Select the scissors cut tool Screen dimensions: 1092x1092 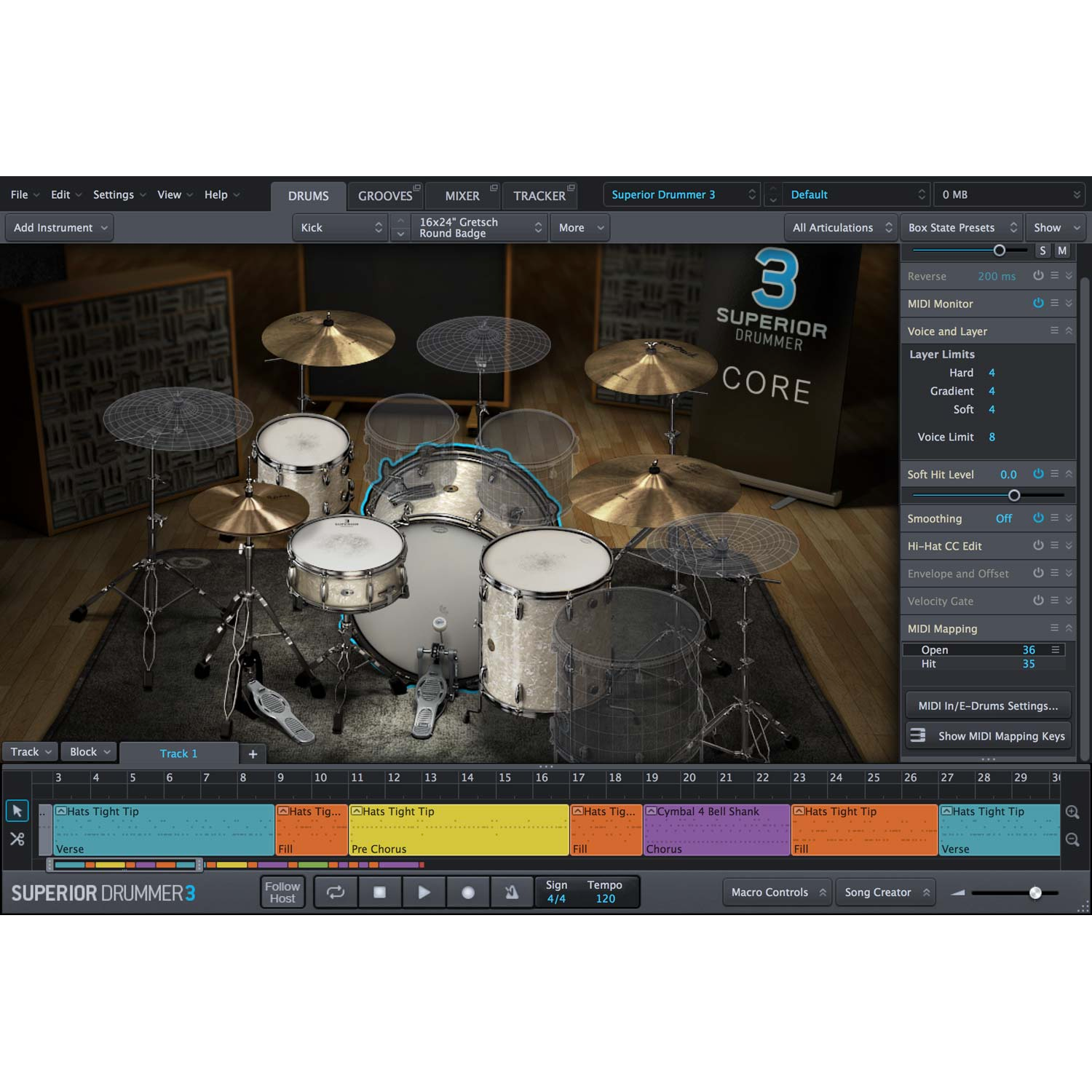[x=16, y=839]
